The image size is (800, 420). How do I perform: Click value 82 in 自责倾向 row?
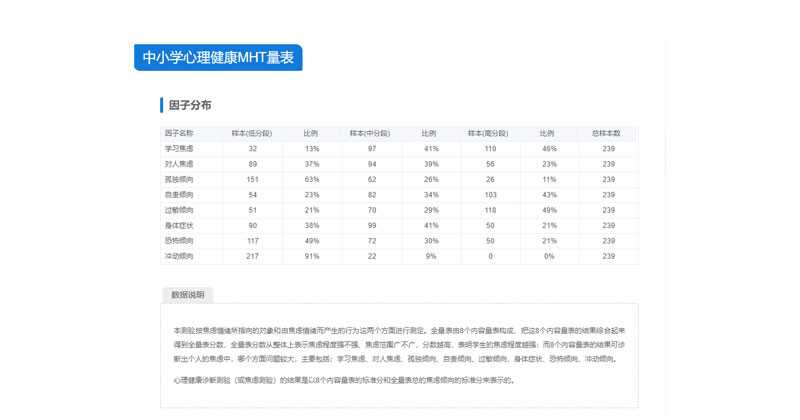pyautogui.click(x=372, y=194)
